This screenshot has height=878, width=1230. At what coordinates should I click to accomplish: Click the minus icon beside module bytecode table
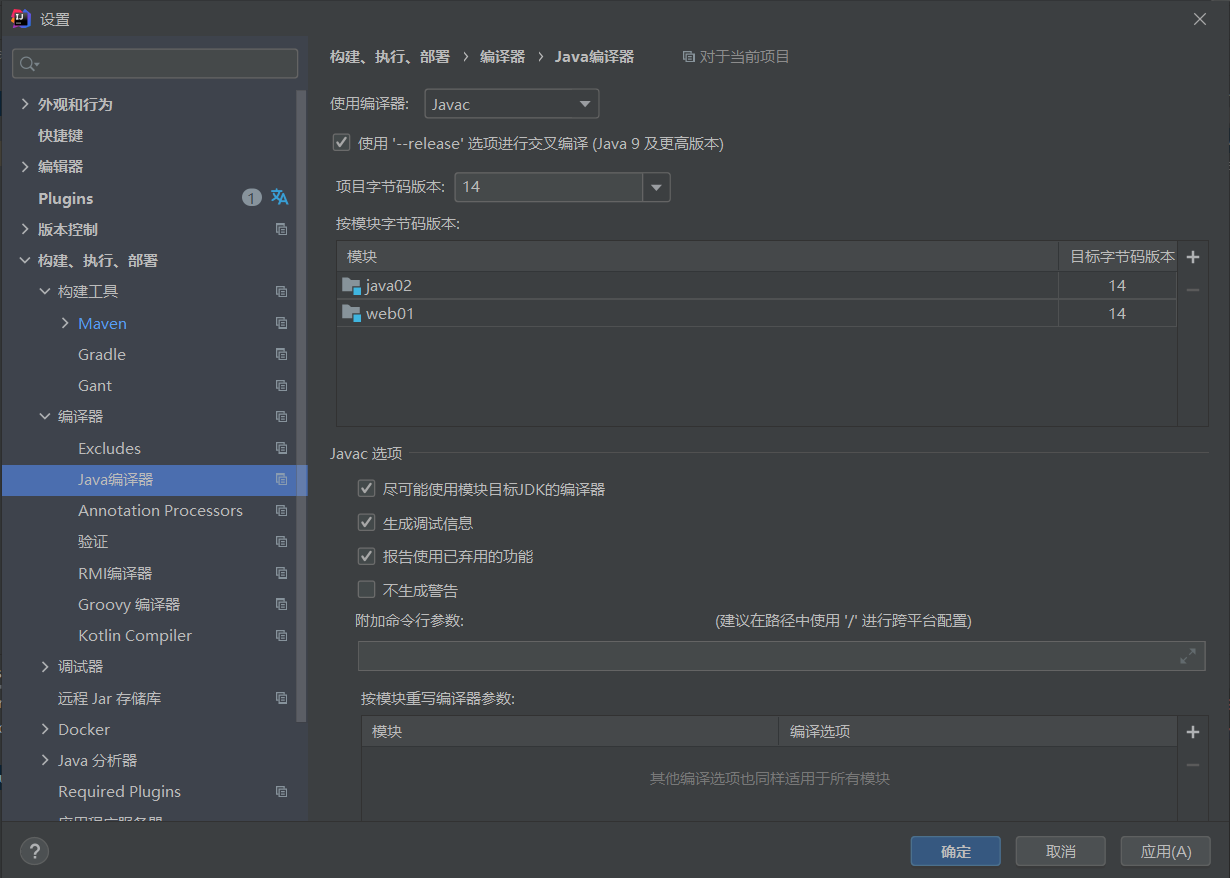pos(1192,290)
